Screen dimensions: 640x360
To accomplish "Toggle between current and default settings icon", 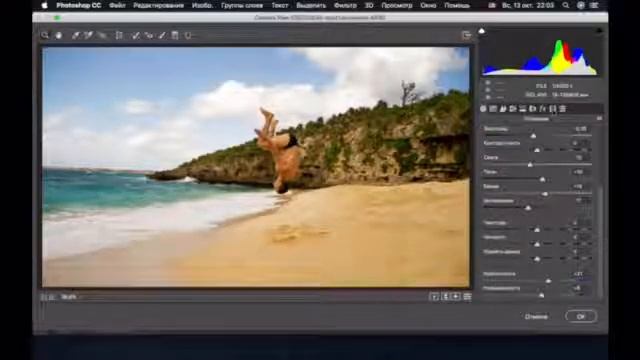I will pyautogui.click(x=467, y=297).
